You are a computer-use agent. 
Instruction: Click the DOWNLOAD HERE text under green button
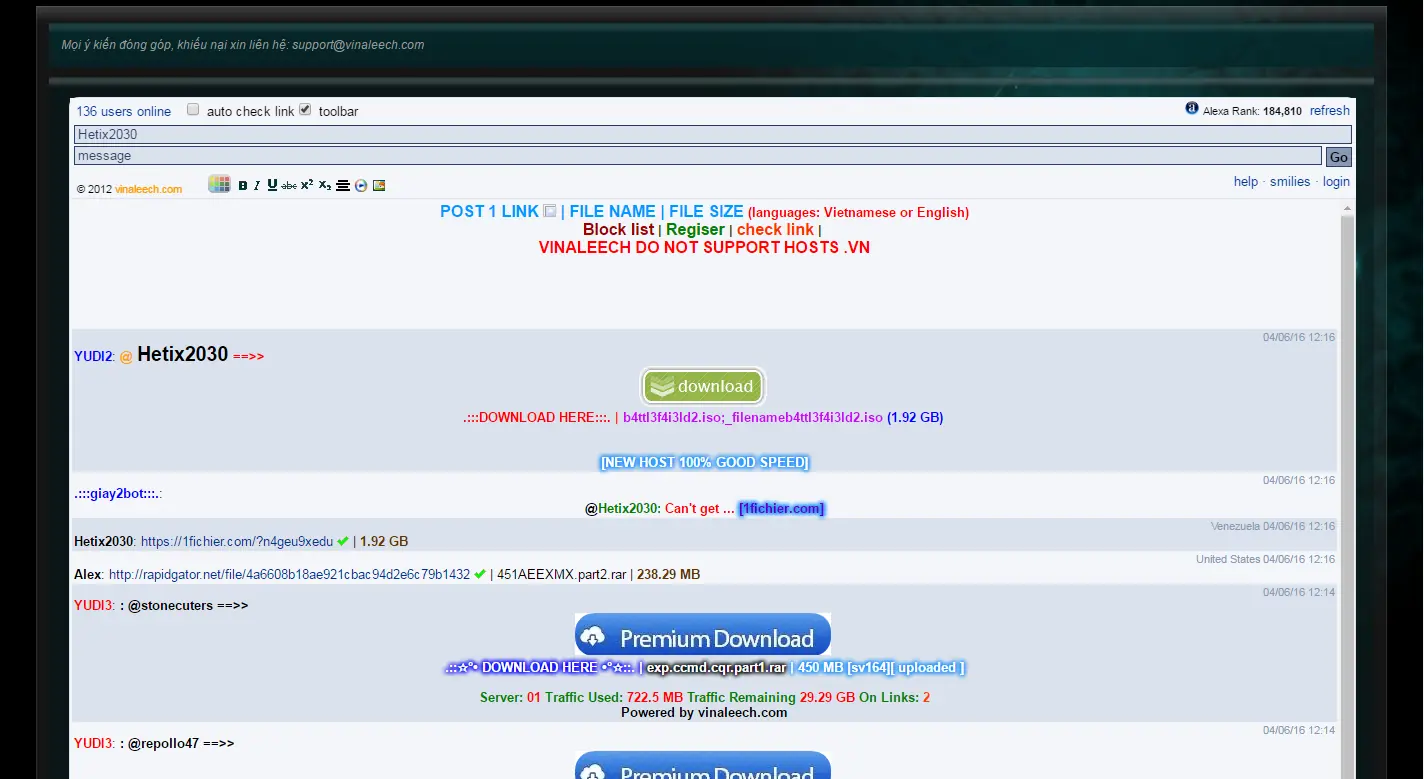pos(537,417)
